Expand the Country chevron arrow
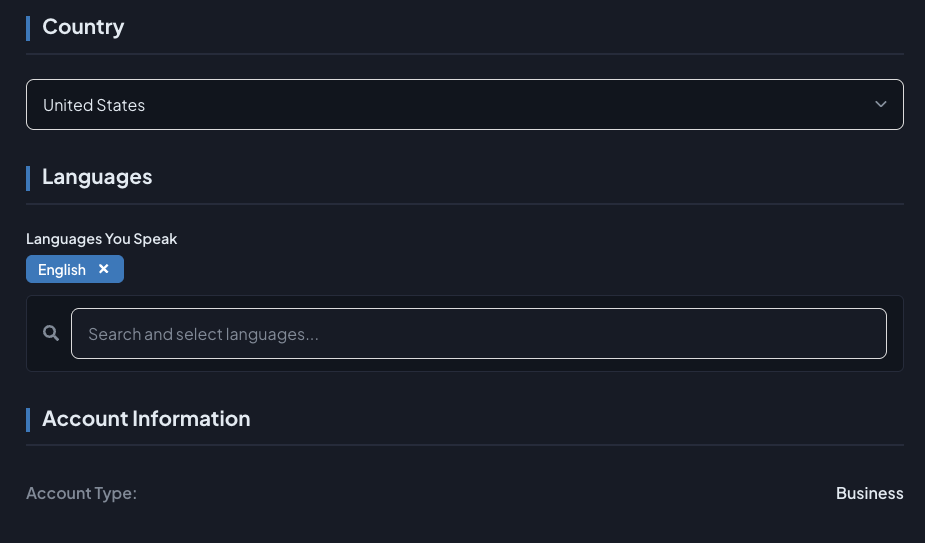925x543 pixels. pos(880,104)
